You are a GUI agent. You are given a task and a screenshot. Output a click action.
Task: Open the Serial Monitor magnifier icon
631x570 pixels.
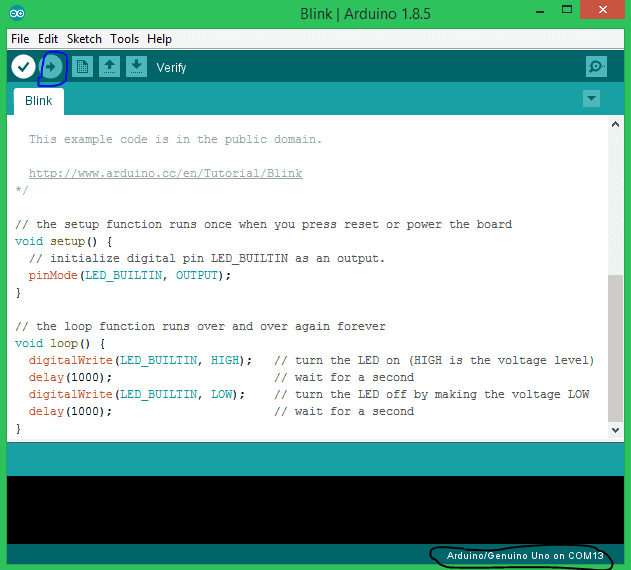click(596, 67)
